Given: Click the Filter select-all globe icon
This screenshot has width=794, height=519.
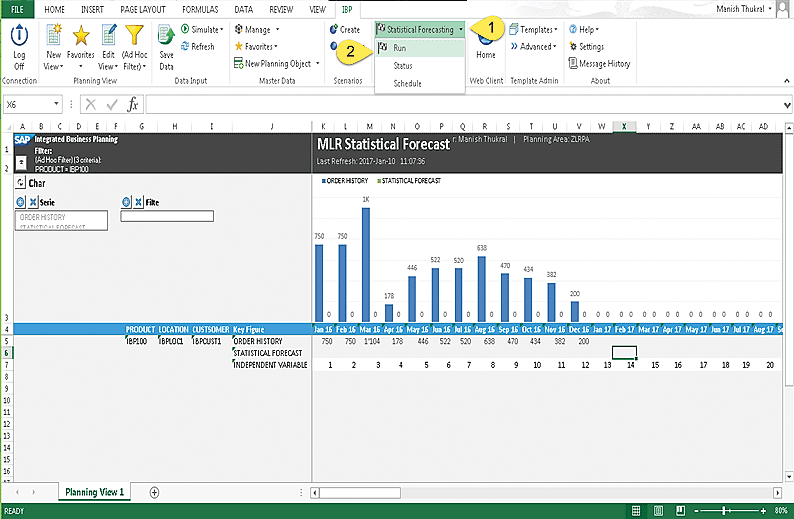Looking at the screenshot, I should [126, 202].
